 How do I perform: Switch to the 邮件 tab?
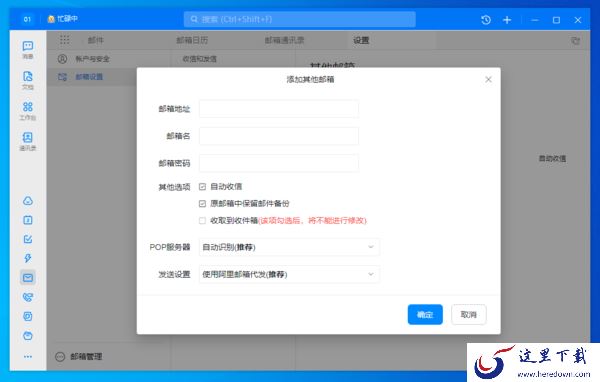[x=96, y=40]
